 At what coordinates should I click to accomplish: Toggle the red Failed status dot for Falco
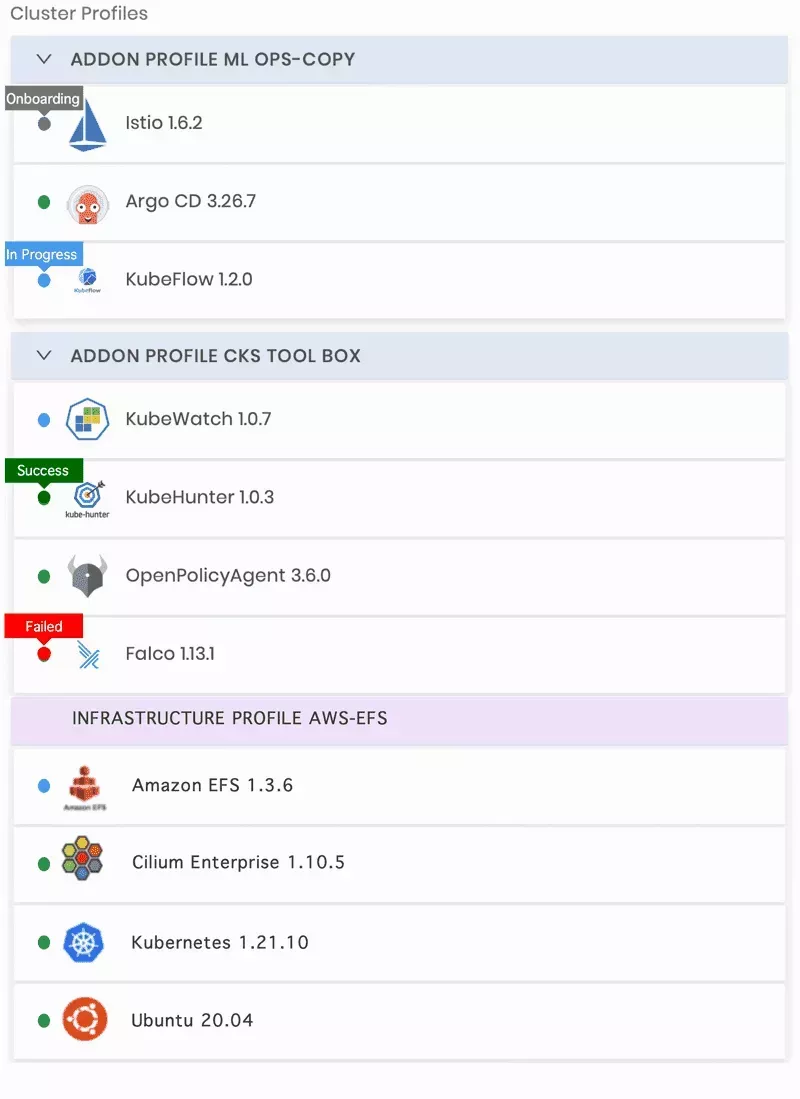click(45, 654)
